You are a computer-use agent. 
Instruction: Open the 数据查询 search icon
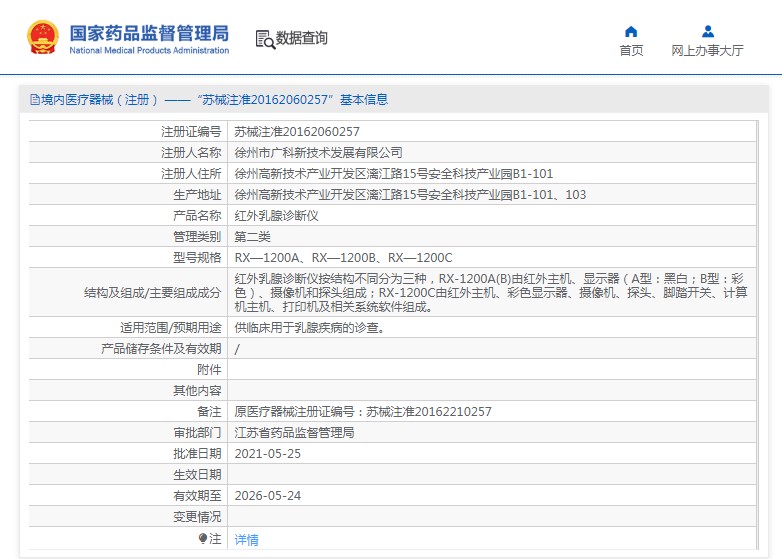(265, 39)
